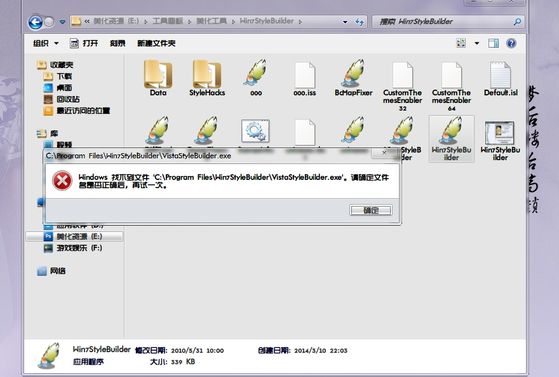Open the view options dropdown arrow
Screen dimensions: 559x377
click(x=477, y=43)
